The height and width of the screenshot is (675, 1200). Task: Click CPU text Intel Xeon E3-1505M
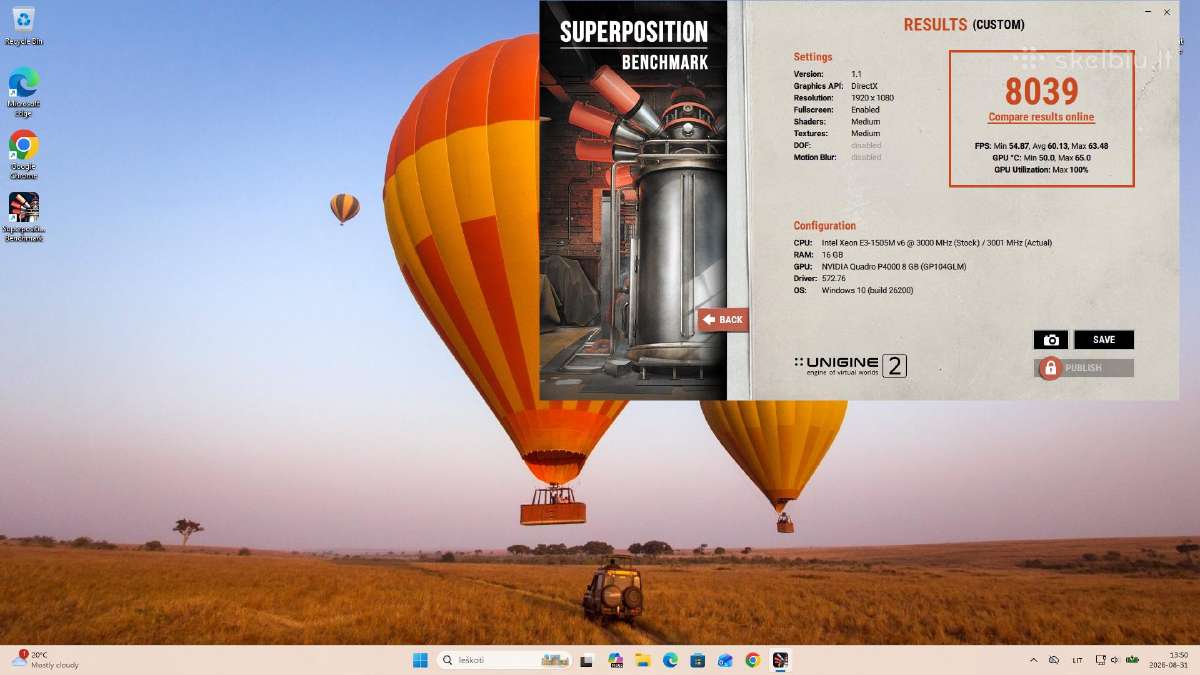[937, 243]
